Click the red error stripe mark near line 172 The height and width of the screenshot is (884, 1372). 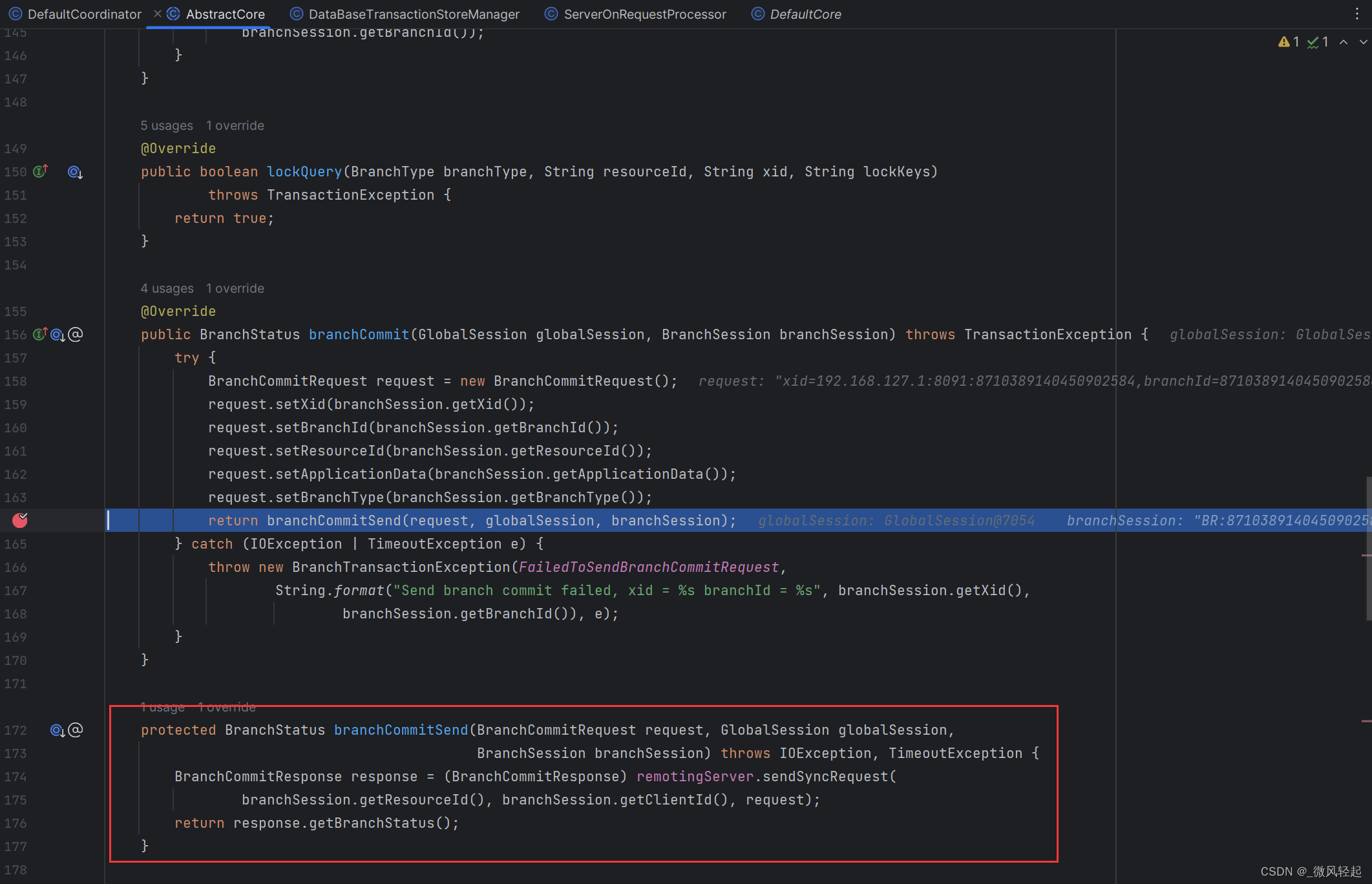[1366, 721]
